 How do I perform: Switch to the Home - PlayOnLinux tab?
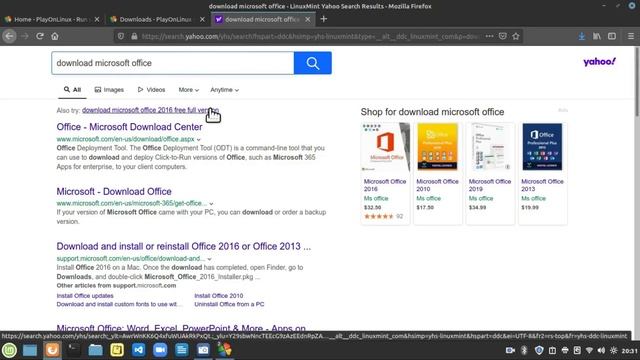tap(51, 19)
